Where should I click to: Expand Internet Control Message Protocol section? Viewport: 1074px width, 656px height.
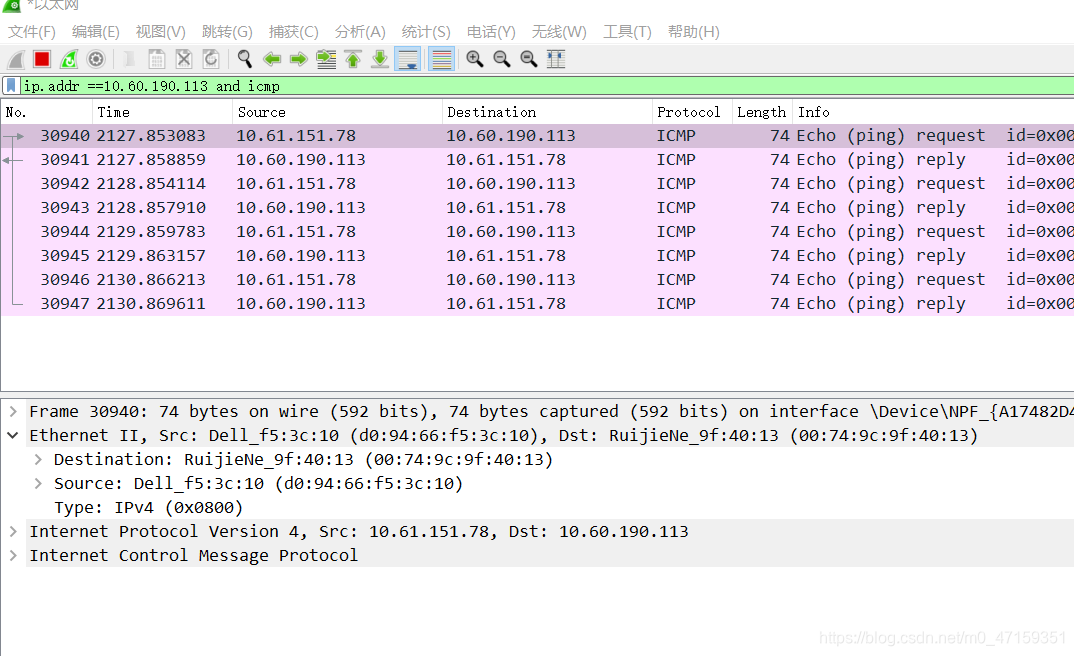pyautogui.click(x=13, y=555)
